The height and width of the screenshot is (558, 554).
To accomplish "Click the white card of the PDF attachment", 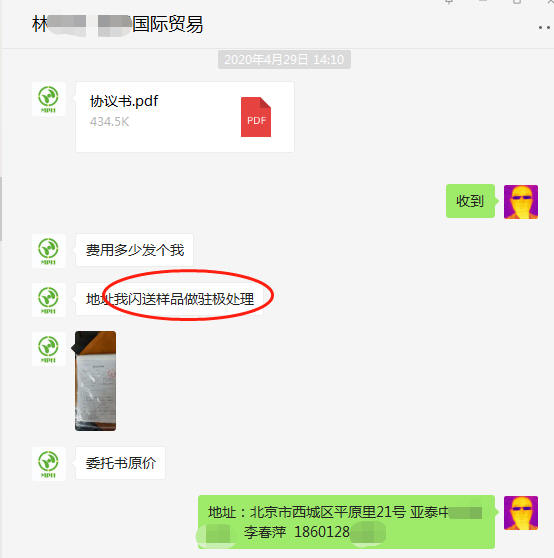I will click(x=185, y=117).
